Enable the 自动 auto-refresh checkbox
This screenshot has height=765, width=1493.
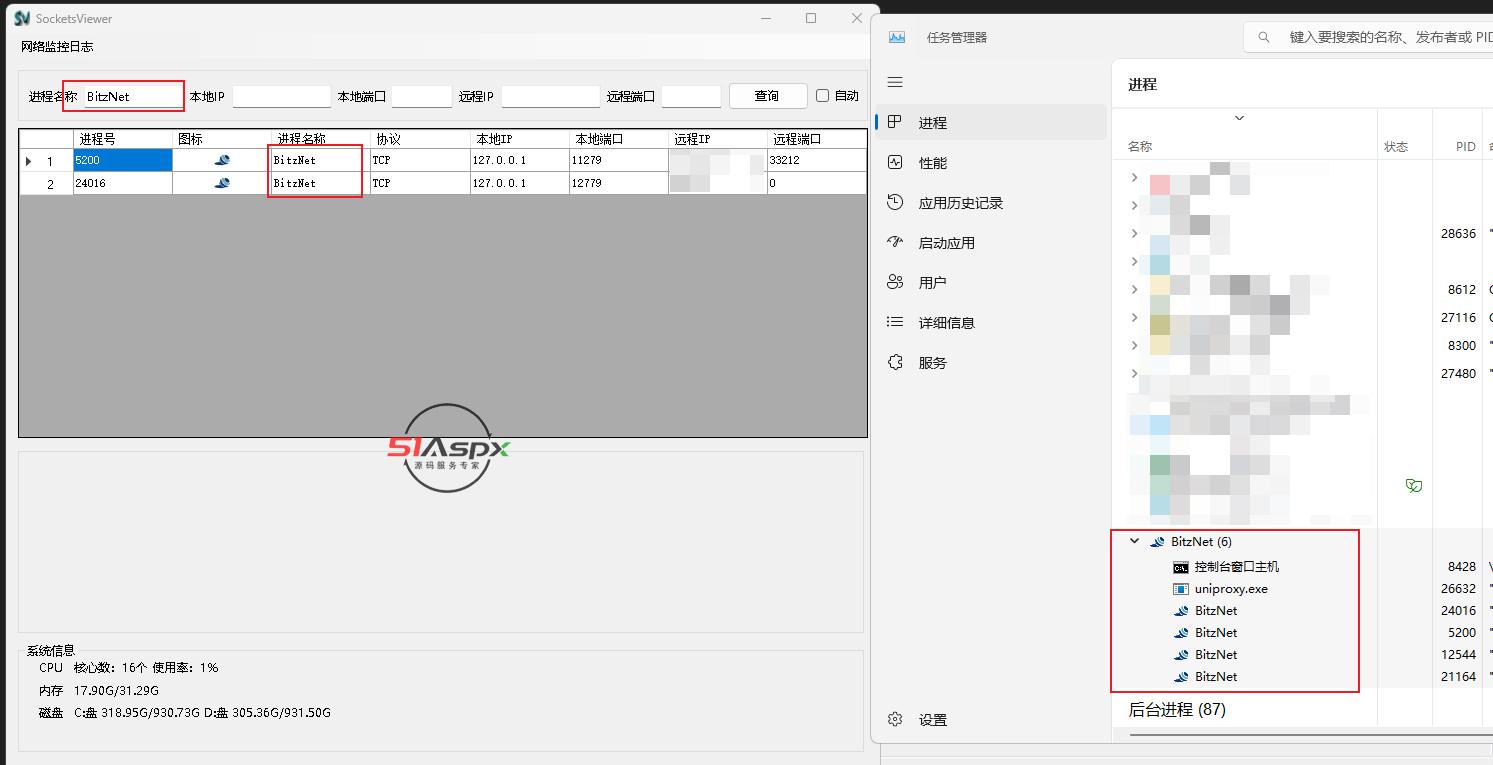[x=822, y=96]
